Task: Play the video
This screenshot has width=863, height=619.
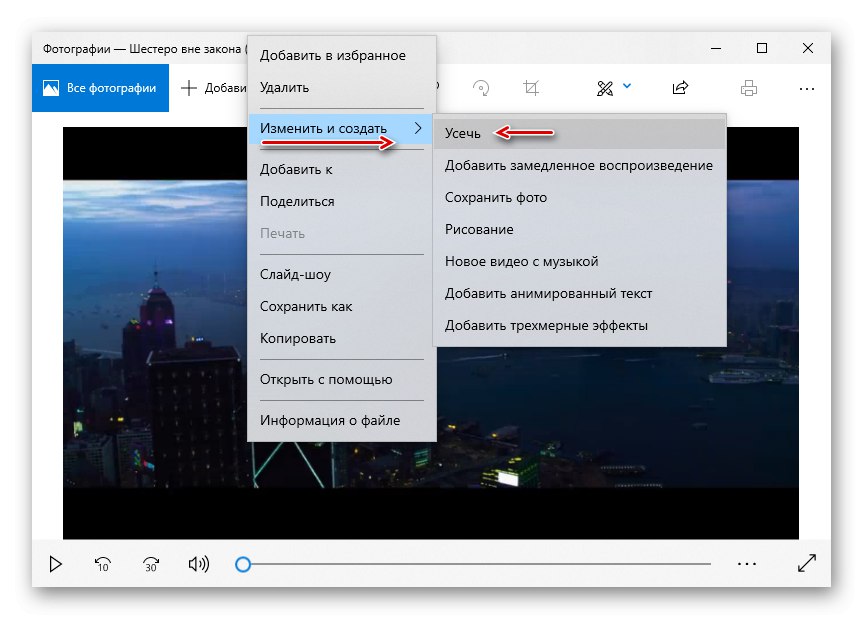Action: coord(56,564)
